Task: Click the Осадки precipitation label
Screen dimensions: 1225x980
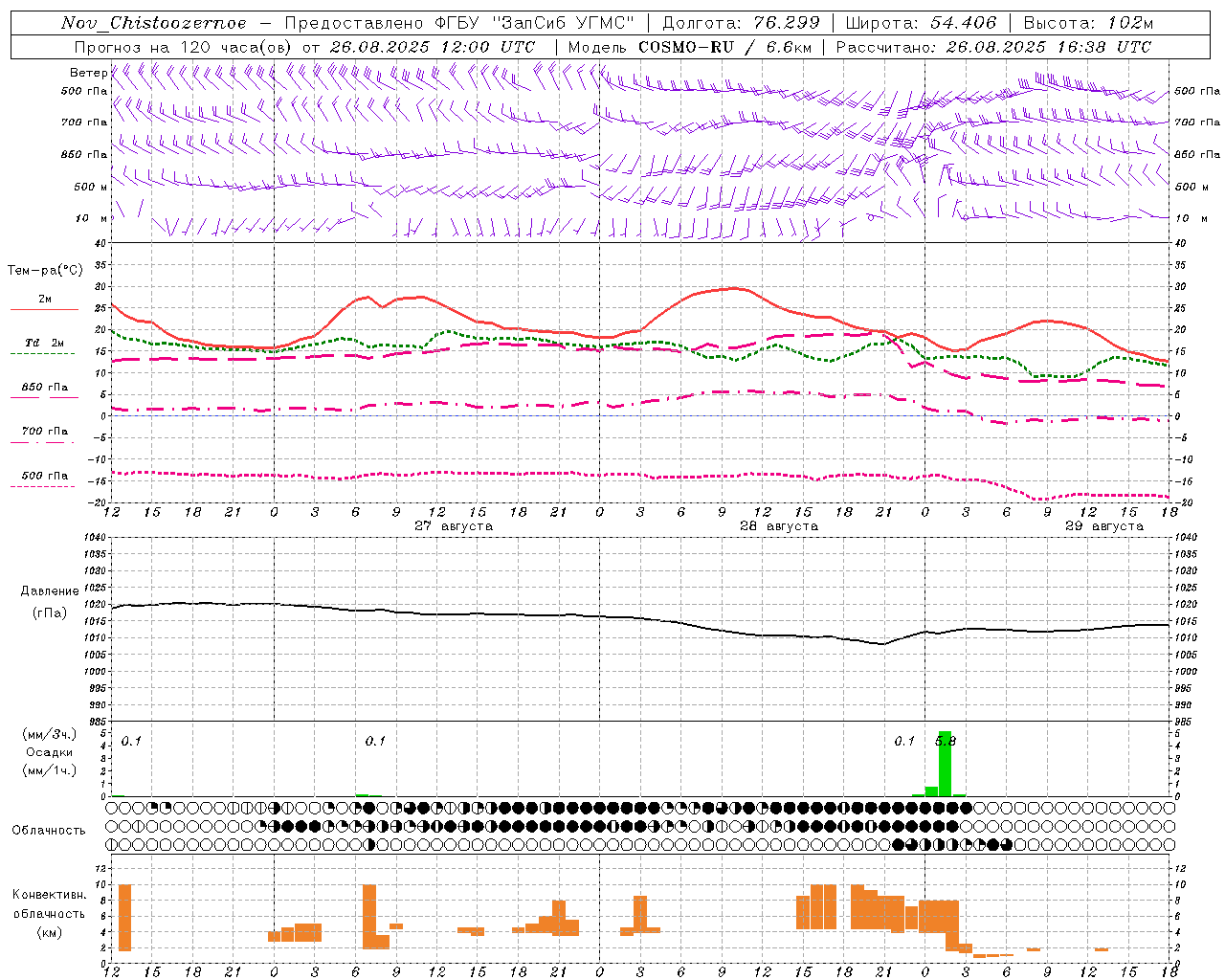Action: [x=50, y=752]
